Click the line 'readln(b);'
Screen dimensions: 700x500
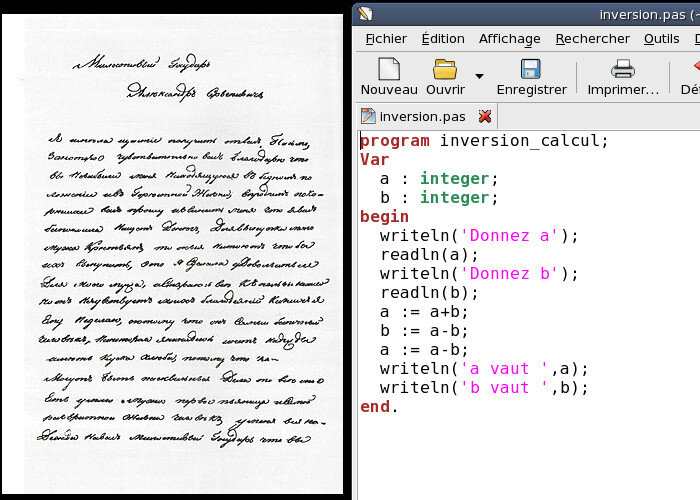click(x=429, y=293)
